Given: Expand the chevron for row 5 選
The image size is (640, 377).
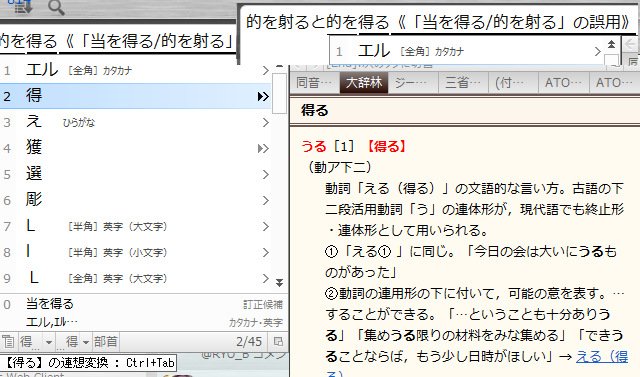Looking at the screenshot, I should [x=266, y=174].
